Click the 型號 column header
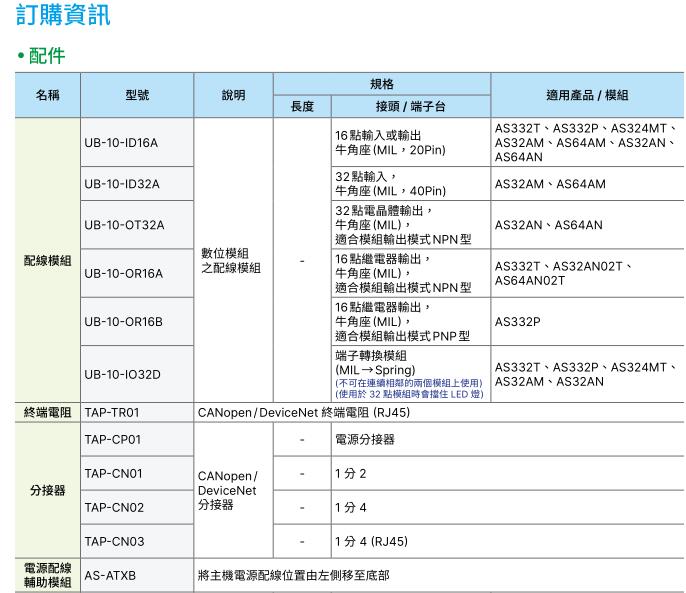 coord(137,95)
